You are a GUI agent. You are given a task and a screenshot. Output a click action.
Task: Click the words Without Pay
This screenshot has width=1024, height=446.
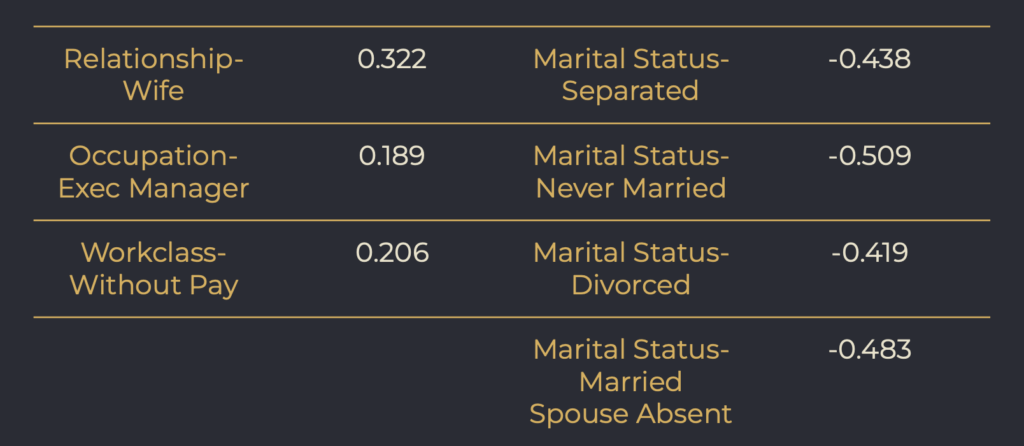point(153,285)
